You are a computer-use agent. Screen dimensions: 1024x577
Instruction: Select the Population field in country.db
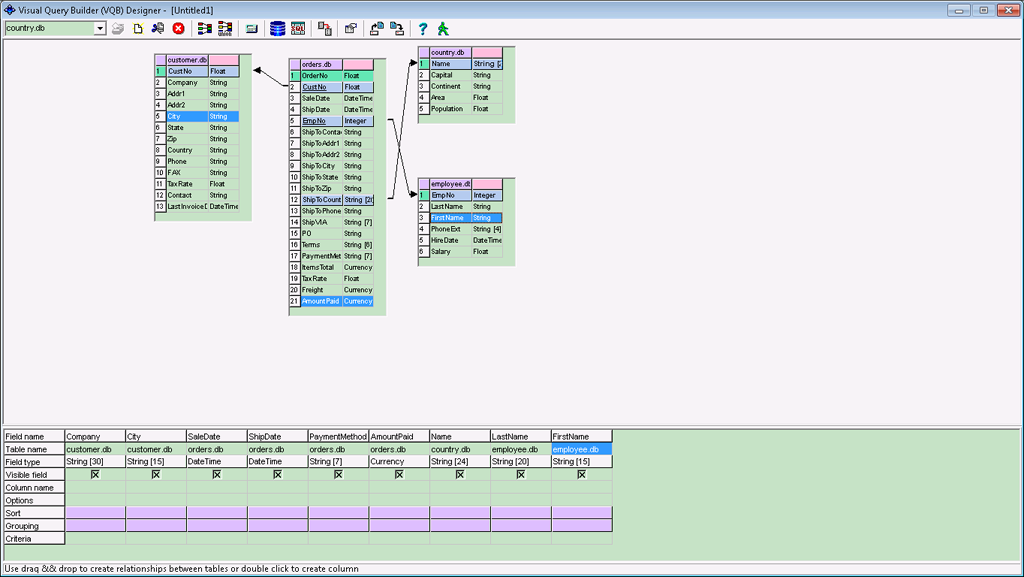click(x=448, y=109)
